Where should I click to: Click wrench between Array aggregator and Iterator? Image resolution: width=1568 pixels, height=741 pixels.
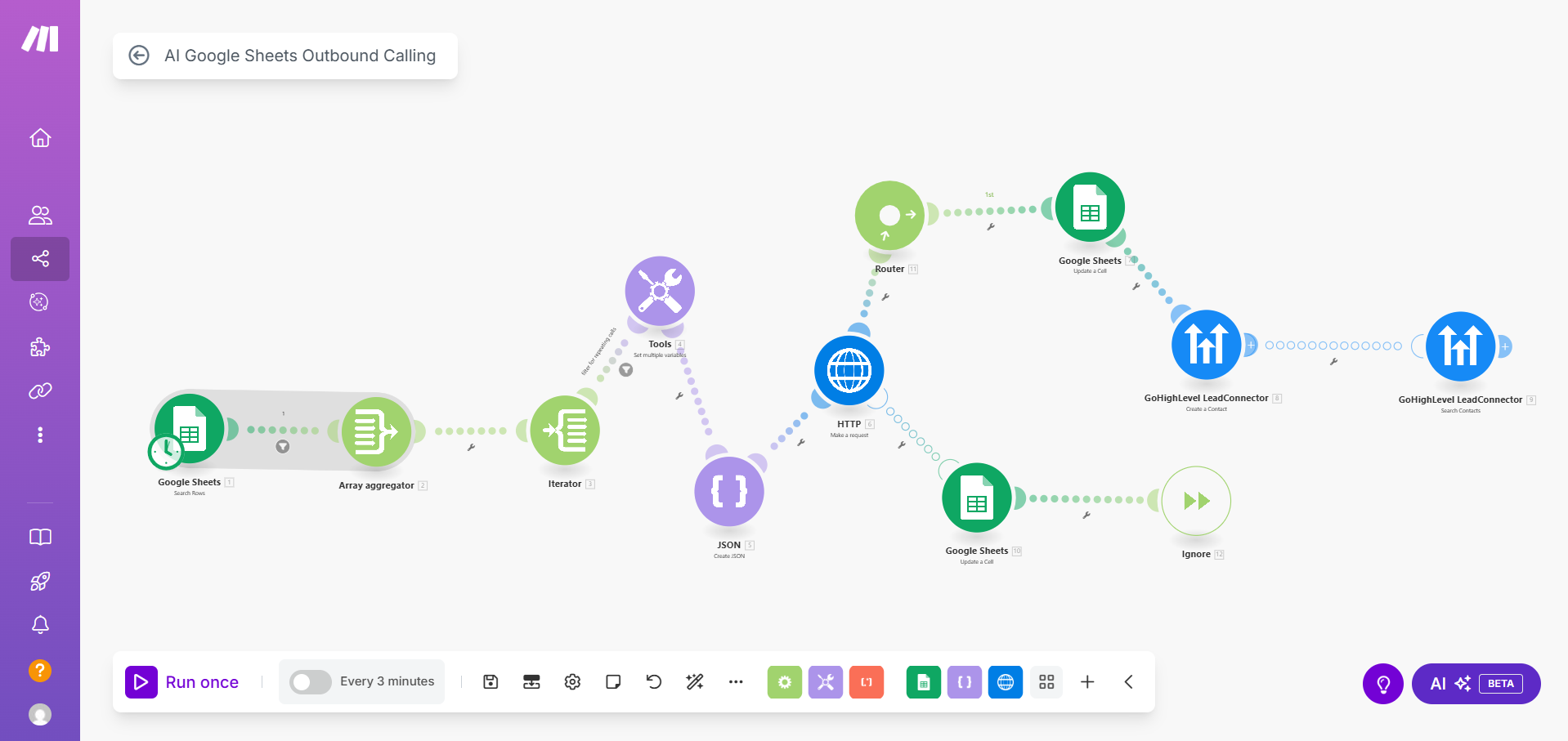point(471,448)
